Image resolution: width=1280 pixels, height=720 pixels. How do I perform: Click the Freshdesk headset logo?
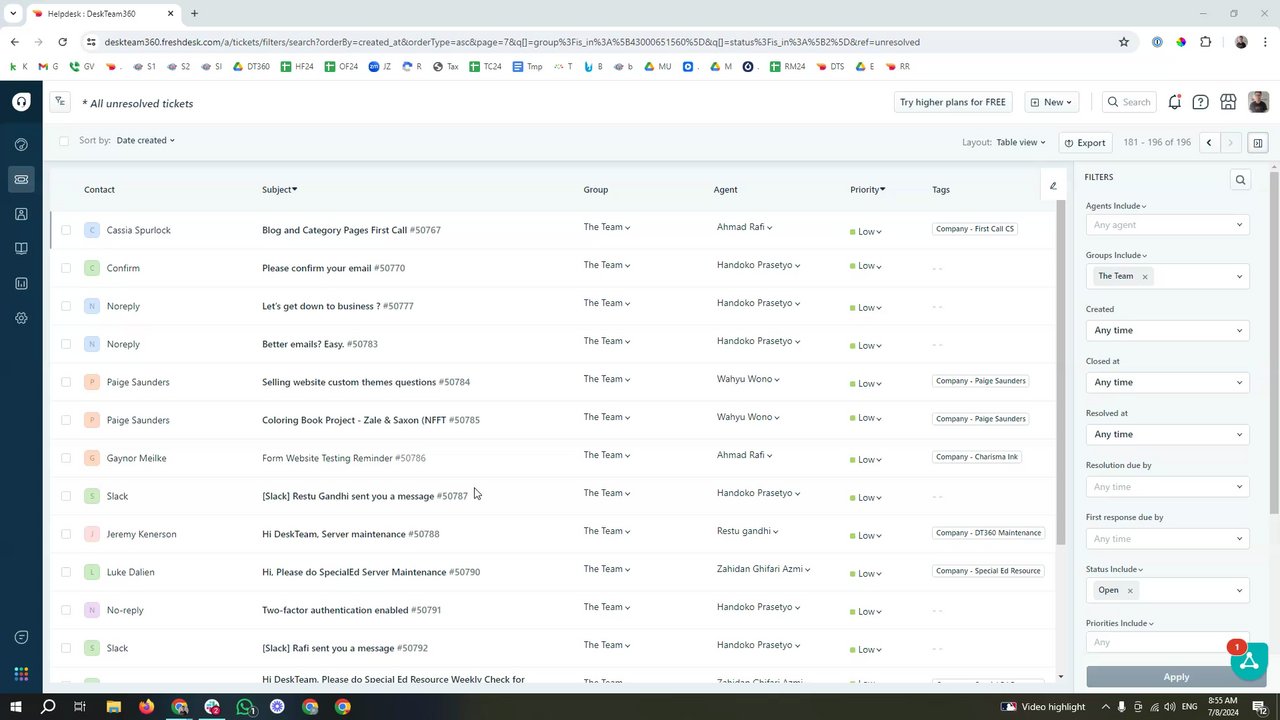click(x=21, y=102)
